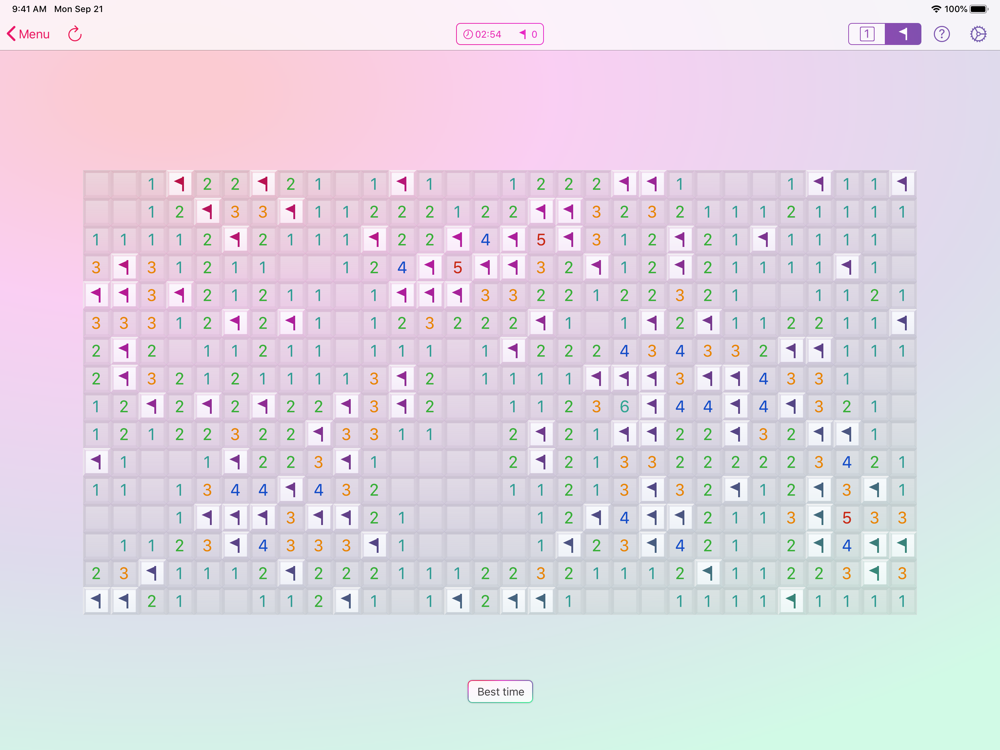Switch to flag mode with the flag segment
The height and width of the screenshot is (750, 1000).
[903, 34]
